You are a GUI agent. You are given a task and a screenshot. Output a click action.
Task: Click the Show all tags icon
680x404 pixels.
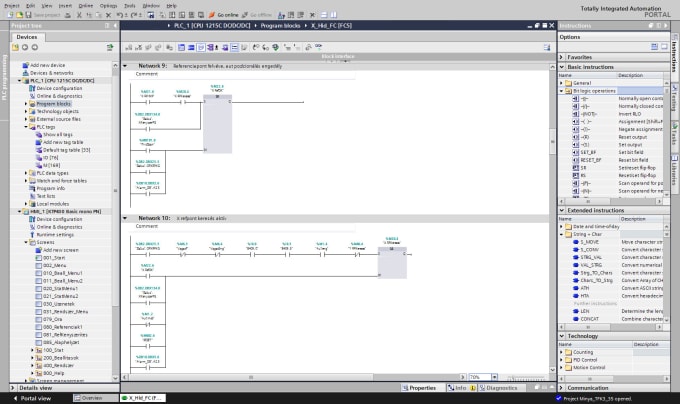tap(39, 134)
